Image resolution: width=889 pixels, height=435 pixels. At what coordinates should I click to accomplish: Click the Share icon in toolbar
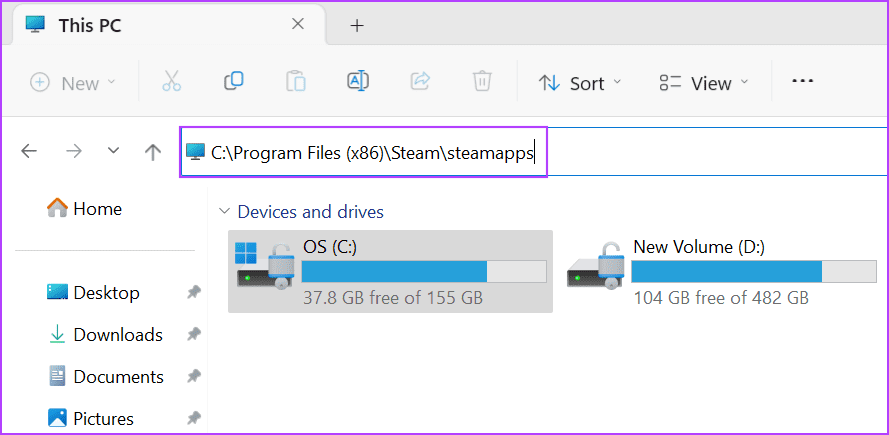tap(420, 81)
